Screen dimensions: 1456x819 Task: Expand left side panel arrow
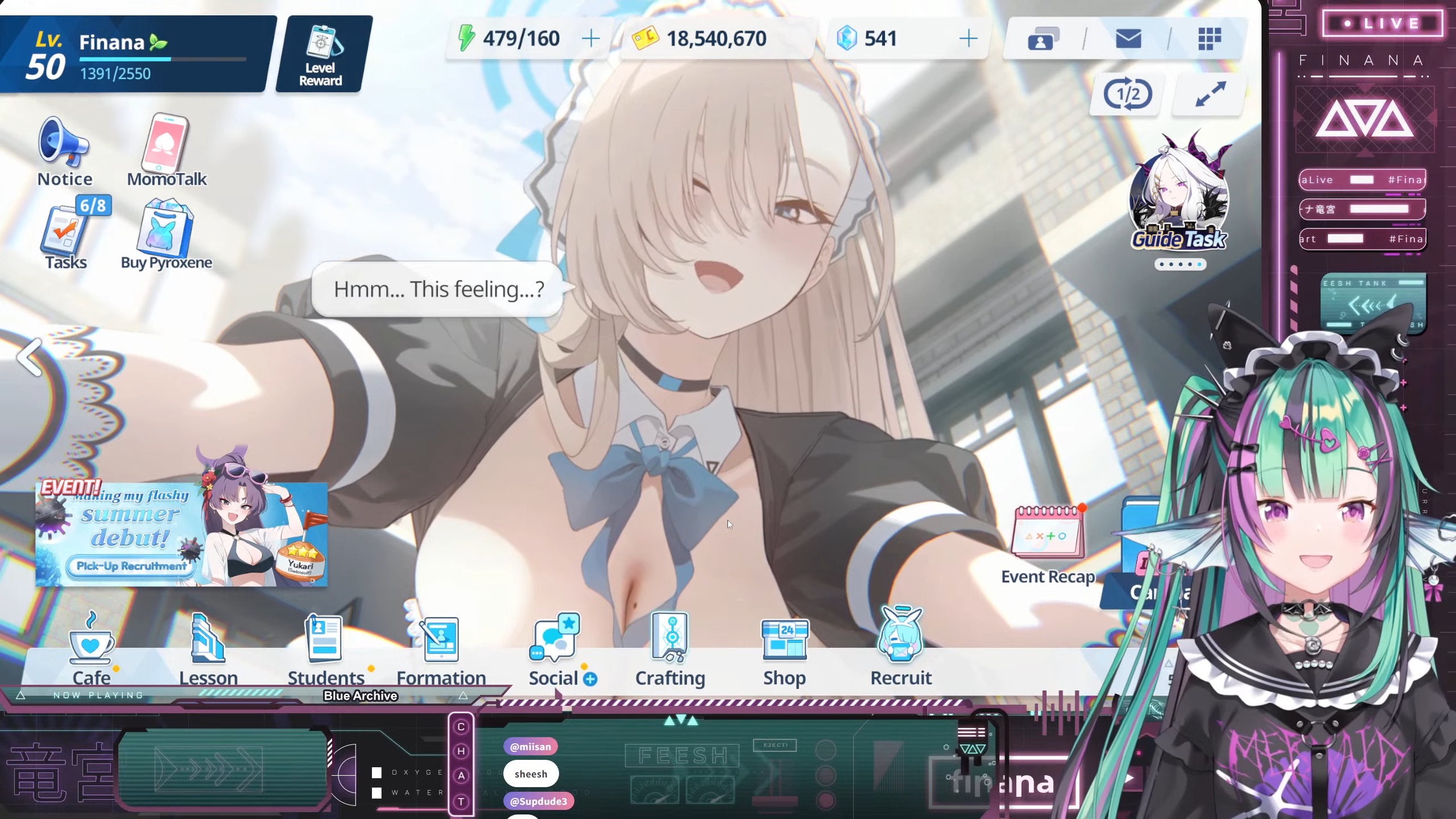[28, 357]
